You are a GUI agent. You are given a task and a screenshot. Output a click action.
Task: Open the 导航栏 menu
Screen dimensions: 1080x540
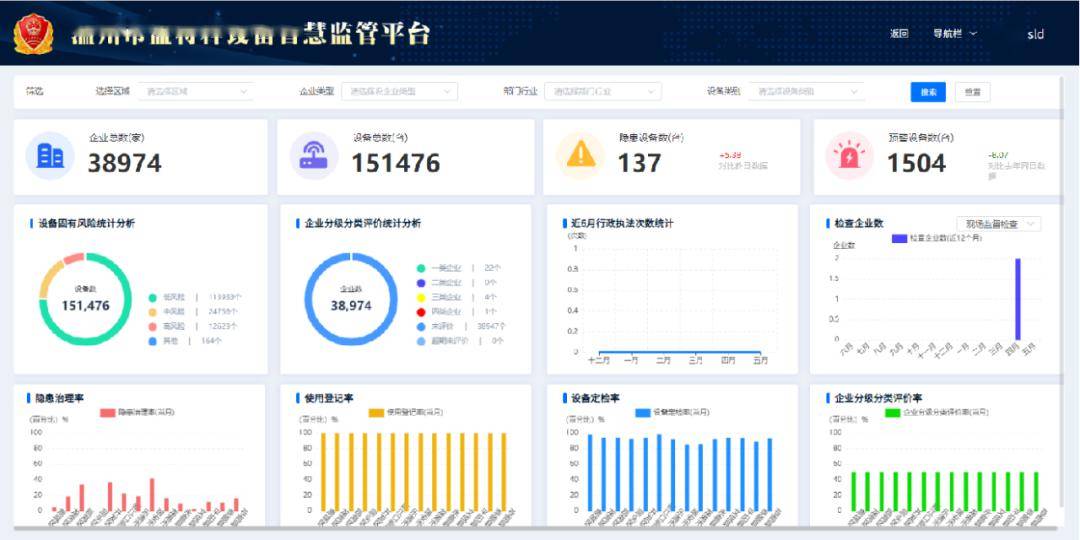click(955, 34)
